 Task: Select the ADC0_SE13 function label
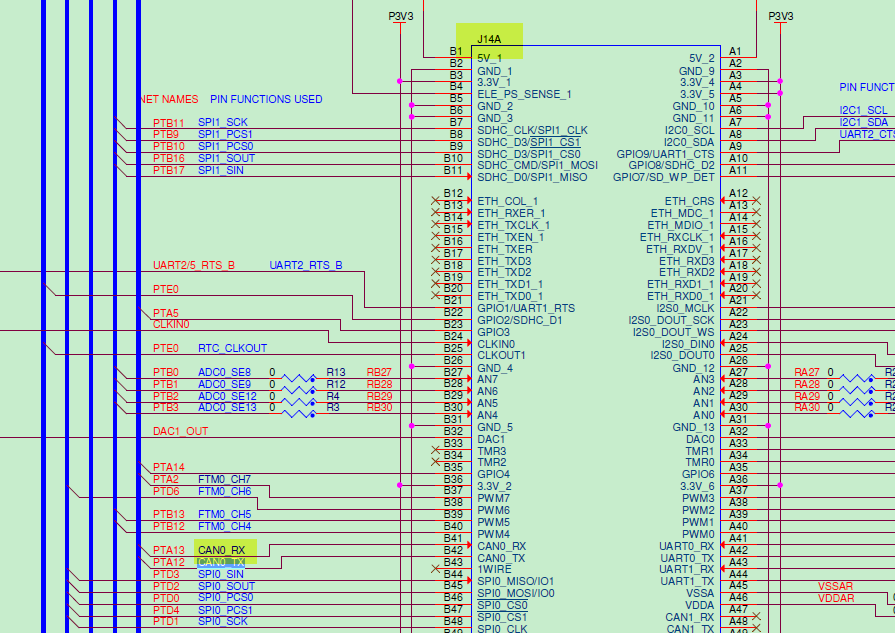click(x=227, y=408)
